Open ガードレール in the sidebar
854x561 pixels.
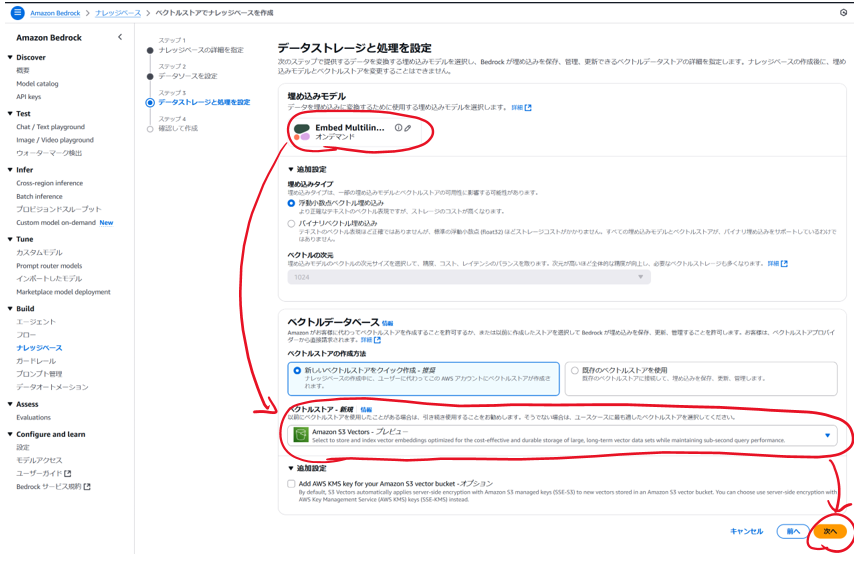[x=36, y=361]
